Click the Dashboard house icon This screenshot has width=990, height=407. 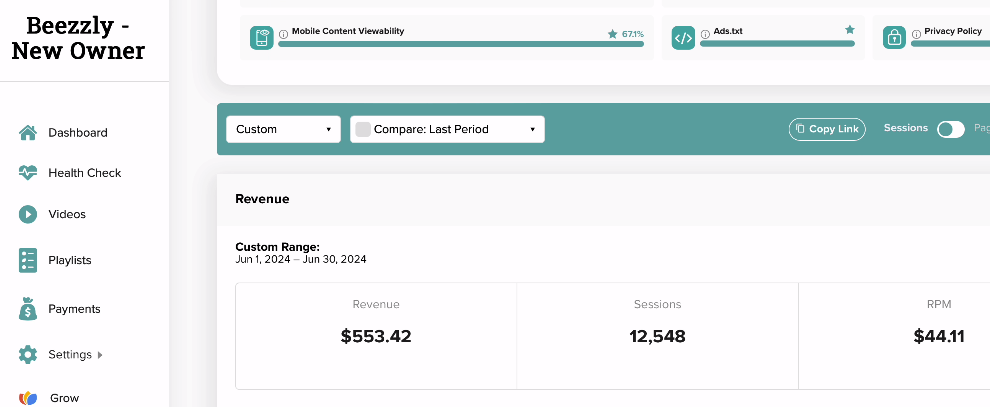point(28,133)
